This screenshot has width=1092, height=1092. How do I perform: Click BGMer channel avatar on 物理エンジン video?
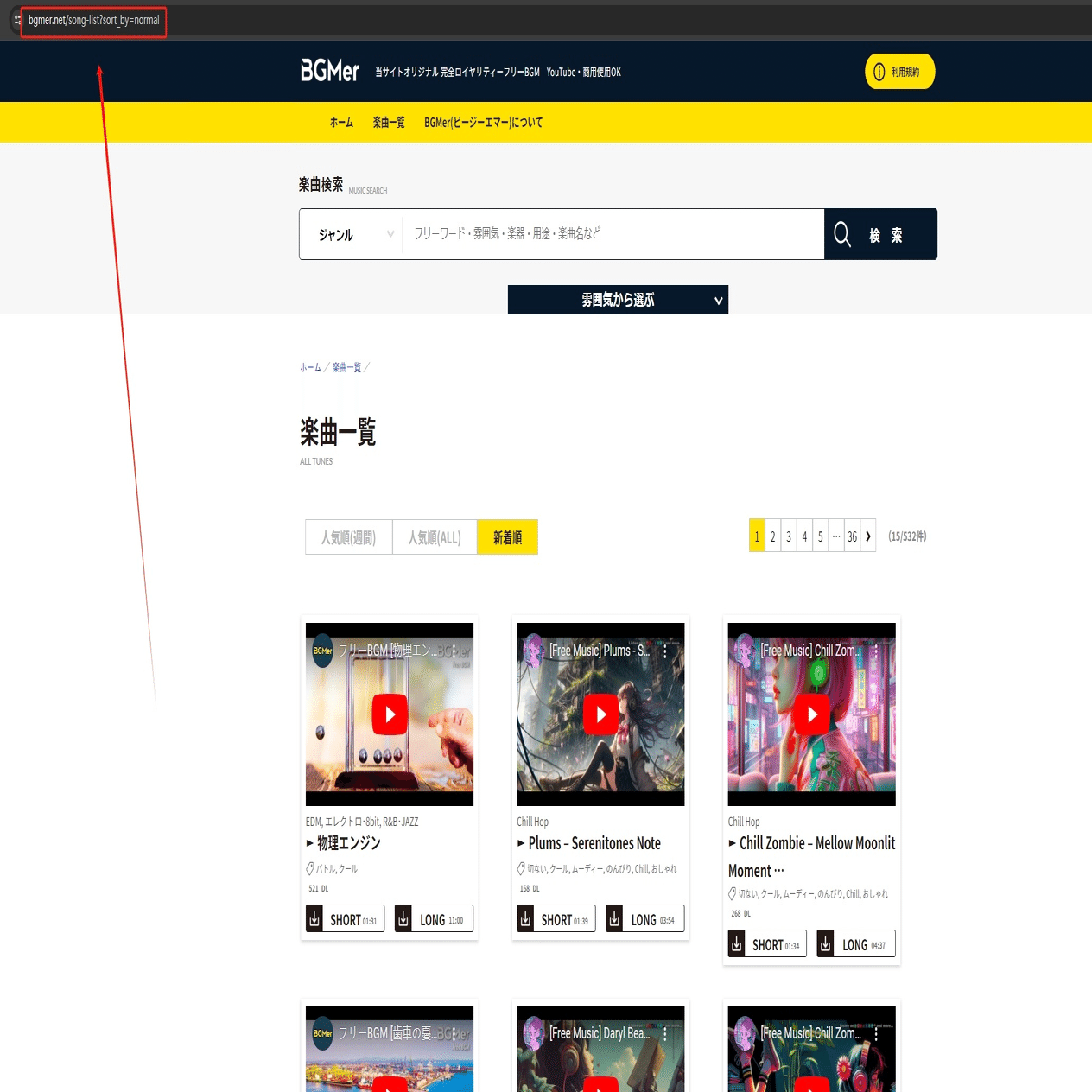pyautogui.click(x=322, y=651)
